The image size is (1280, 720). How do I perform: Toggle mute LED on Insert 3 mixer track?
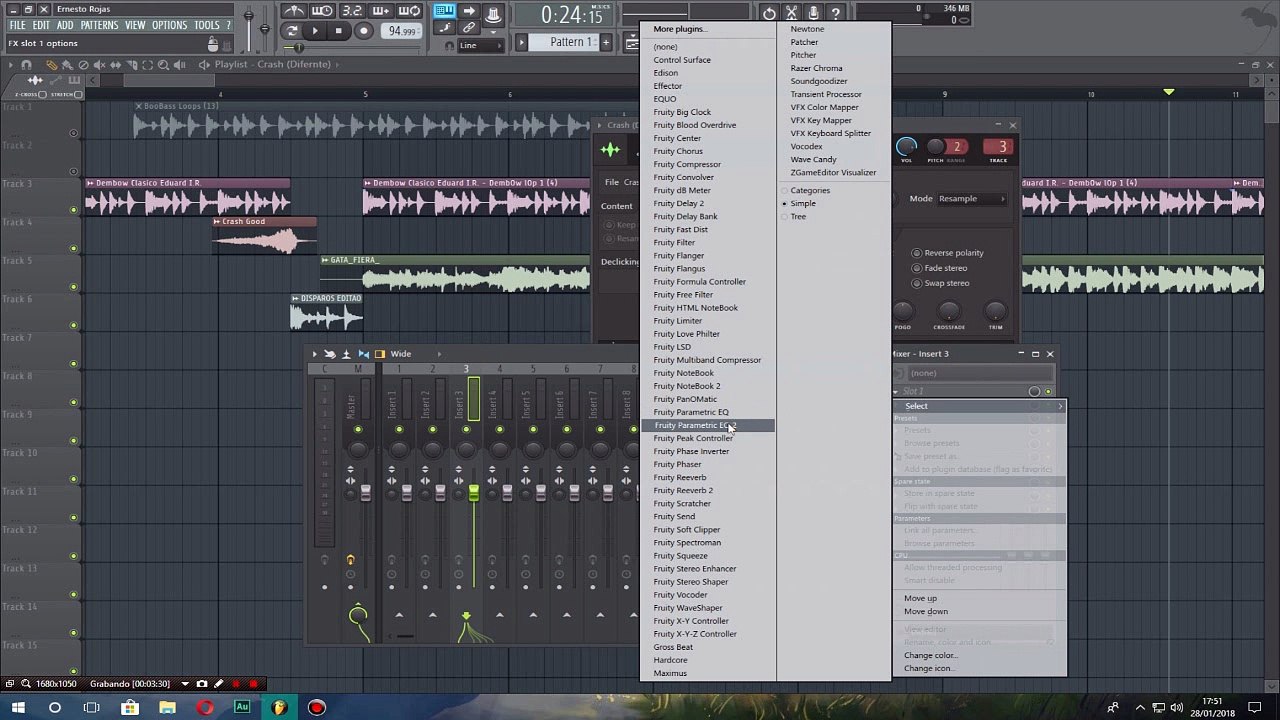466,430
